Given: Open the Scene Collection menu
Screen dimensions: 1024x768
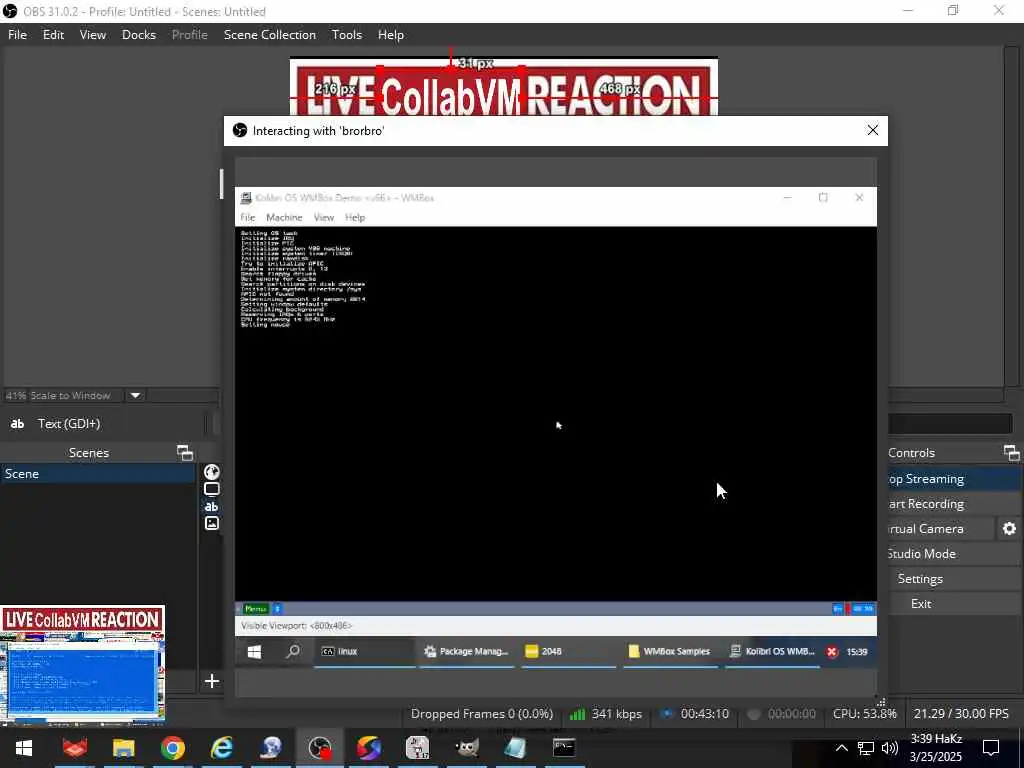Looking at the screenshot, I should 270,35.
